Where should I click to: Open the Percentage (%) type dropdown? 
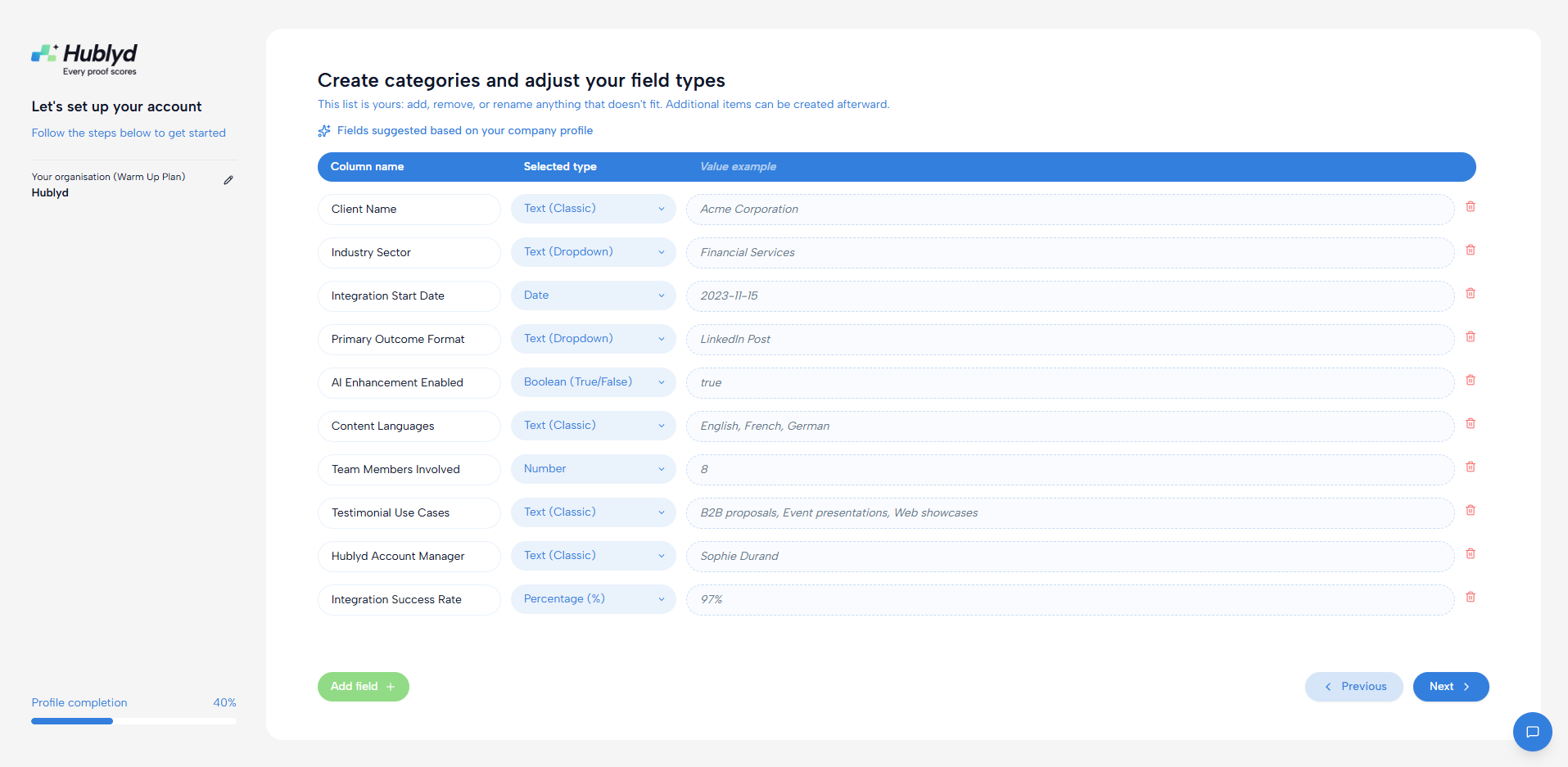(x=594, y=599)
